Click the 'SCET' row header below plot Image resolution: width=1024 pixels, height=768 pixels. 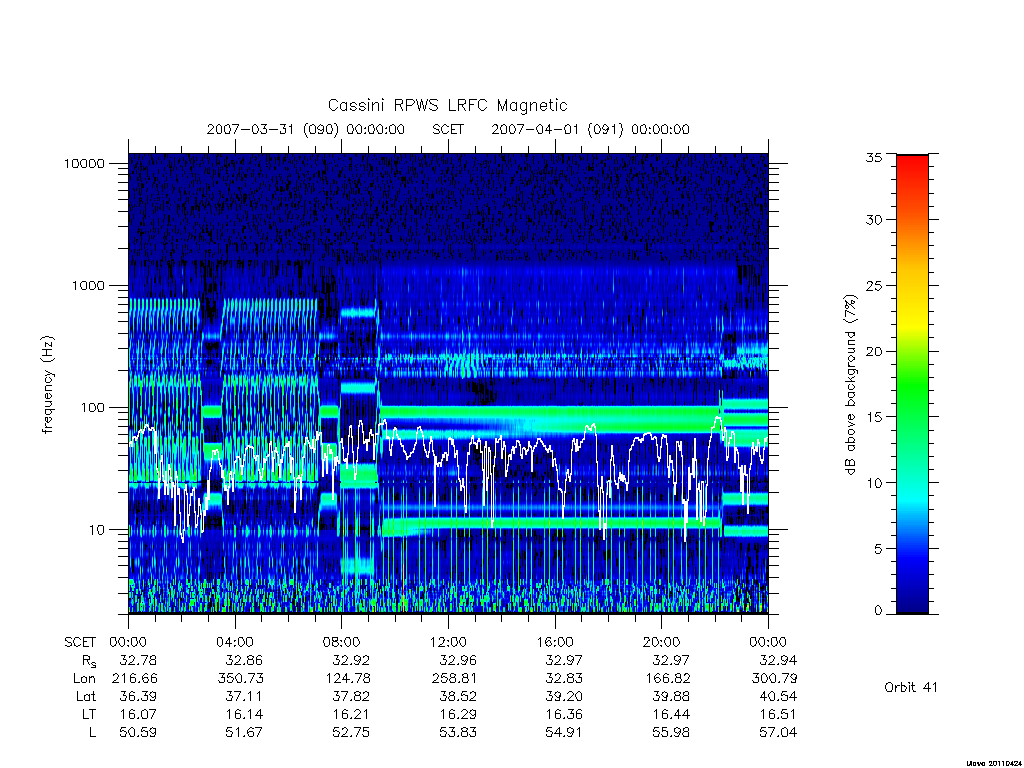tap(80, 643)
